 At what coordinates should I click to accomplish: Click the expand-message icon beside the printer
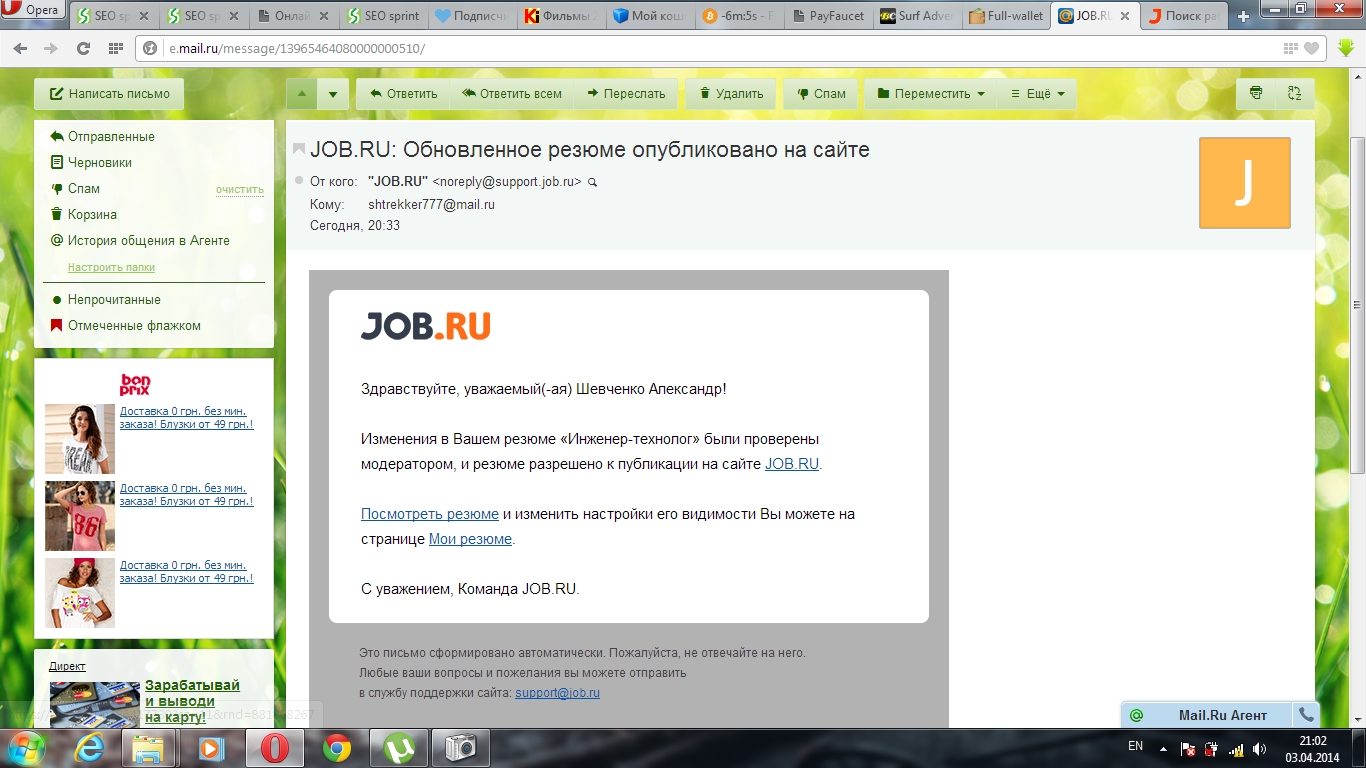[1294, 94]
